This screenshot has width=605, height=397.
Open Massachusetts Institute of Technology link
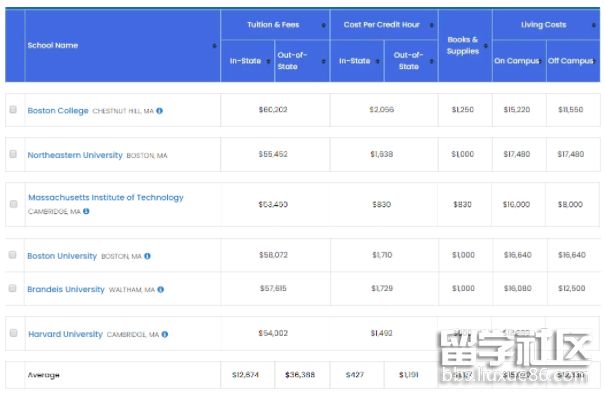(x=106, y=198)
